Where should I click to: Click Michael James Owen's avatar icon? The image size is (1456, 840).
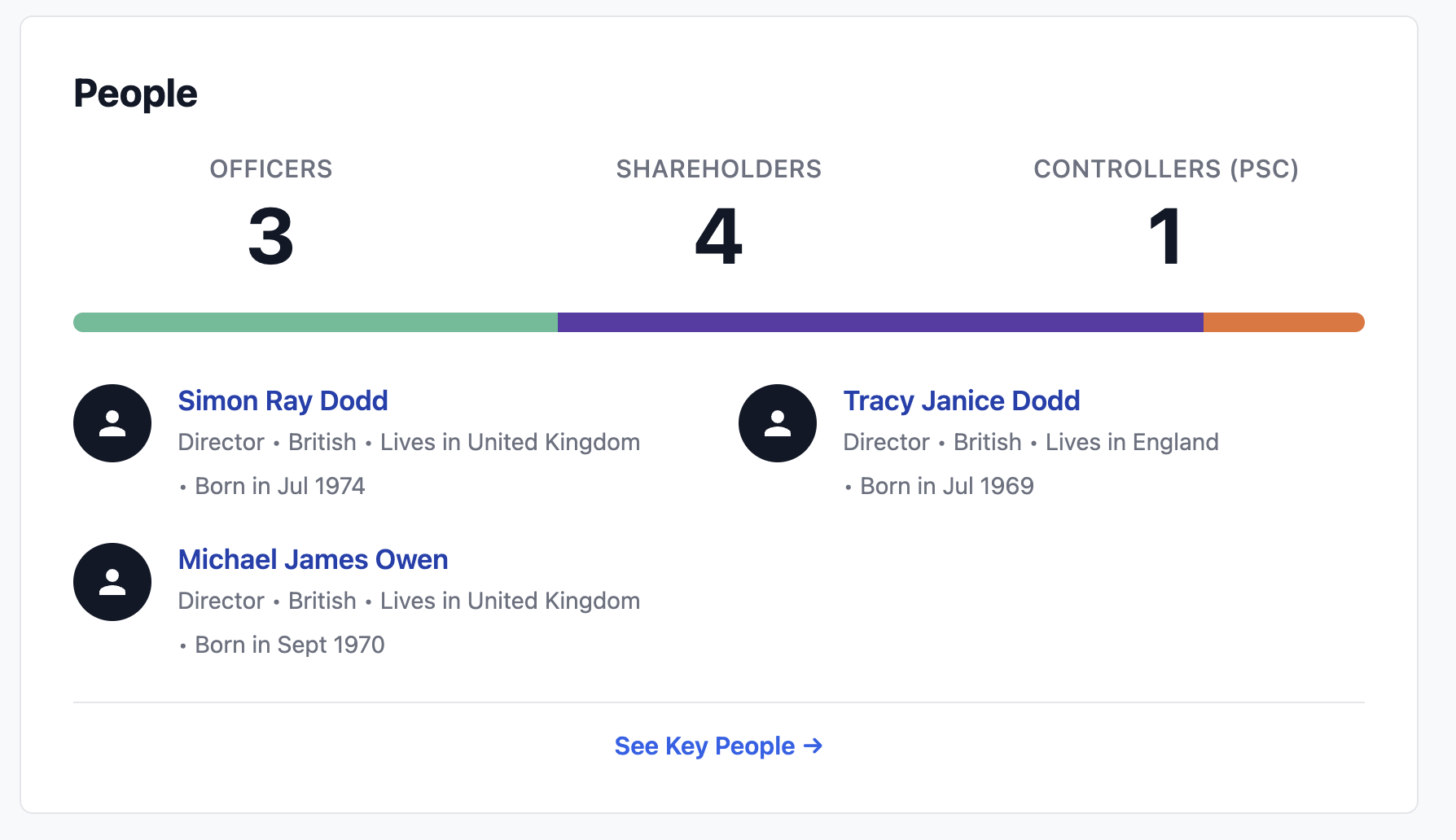pyautogui.click(x=112, y=582)
